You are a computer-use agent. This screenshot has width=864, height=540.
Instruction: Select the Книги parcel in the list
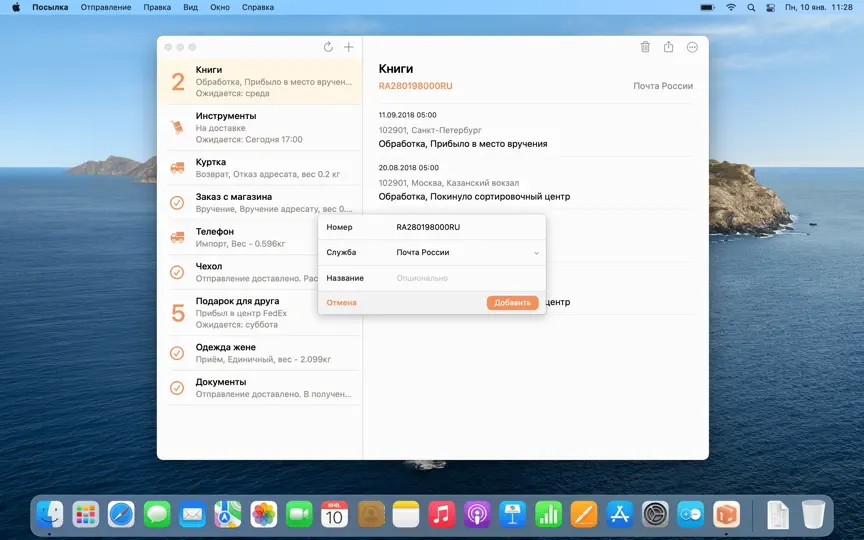(260, 82)
